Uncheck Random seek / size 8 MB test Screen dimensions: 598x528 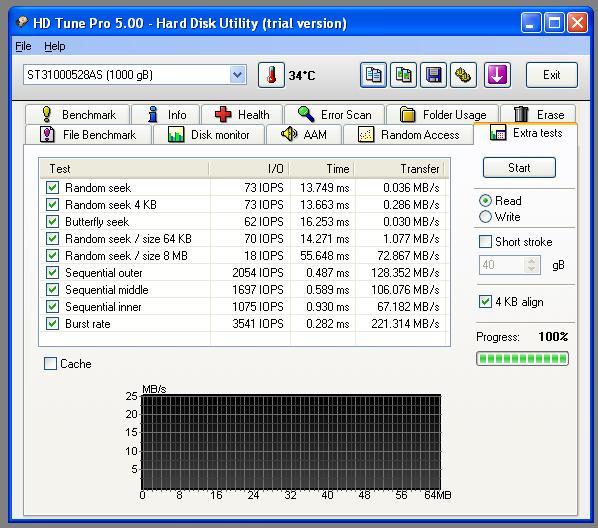pyautogui.click(x=52, y=255)
